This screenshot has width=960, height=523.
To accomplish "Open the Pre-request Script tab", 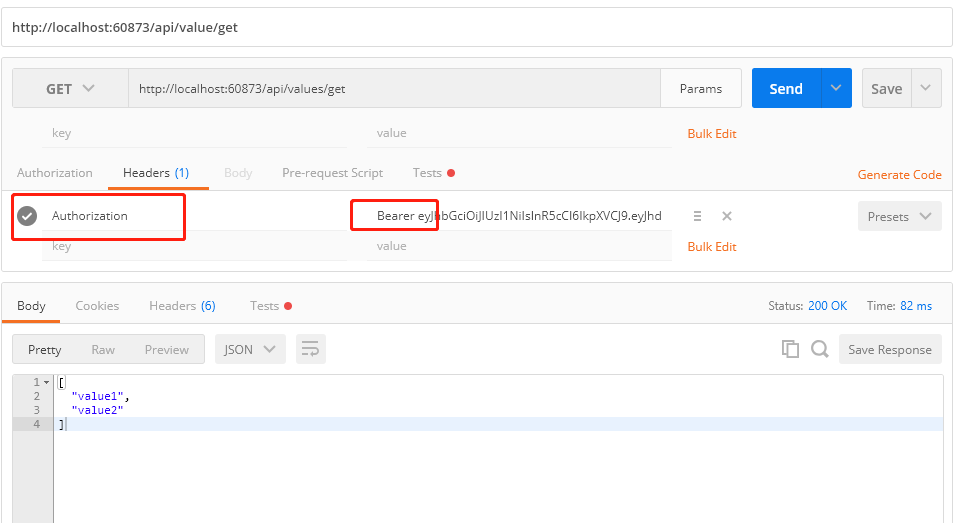I will click(332, 173).
